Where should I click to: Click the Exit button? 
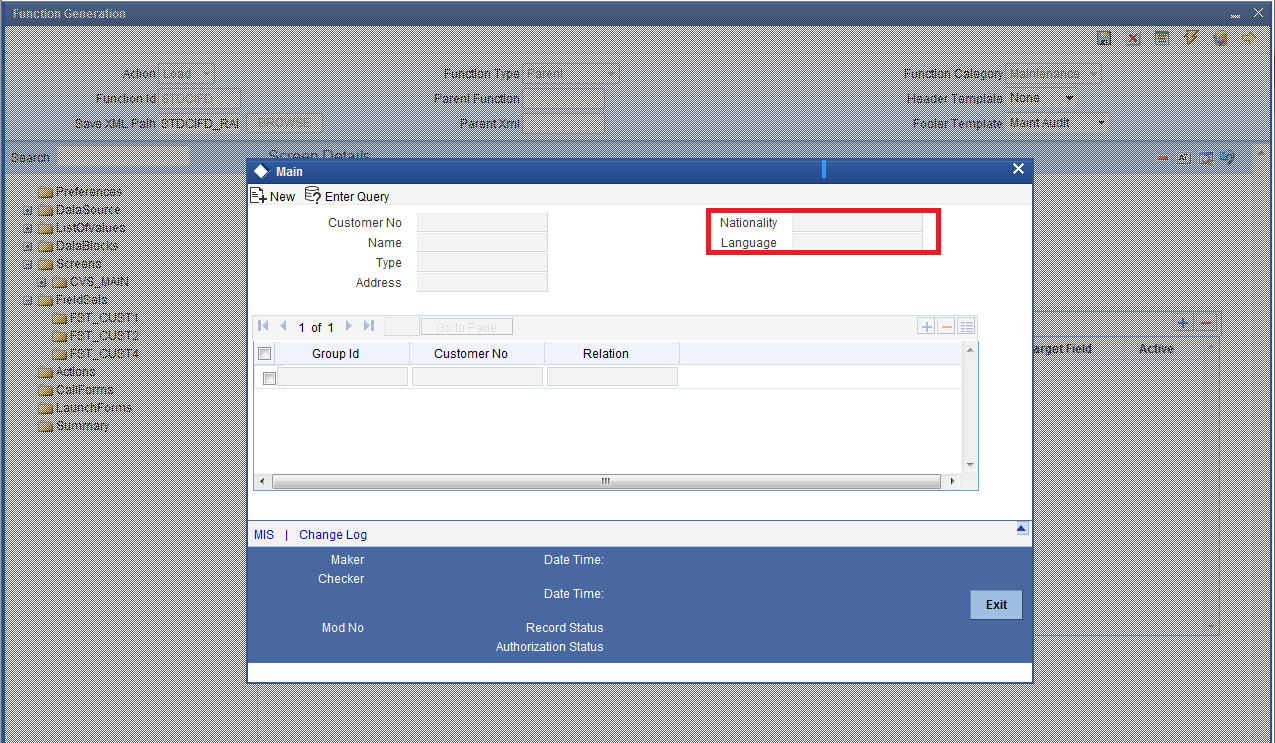coord(996,605)
